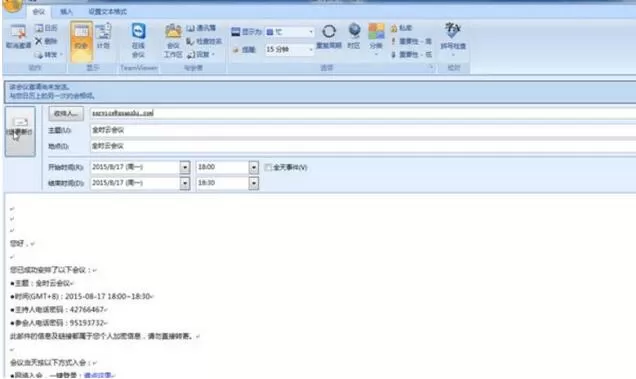Click the Reminder bell icon
The image size is (636, 379).
[x=236, y=50]
